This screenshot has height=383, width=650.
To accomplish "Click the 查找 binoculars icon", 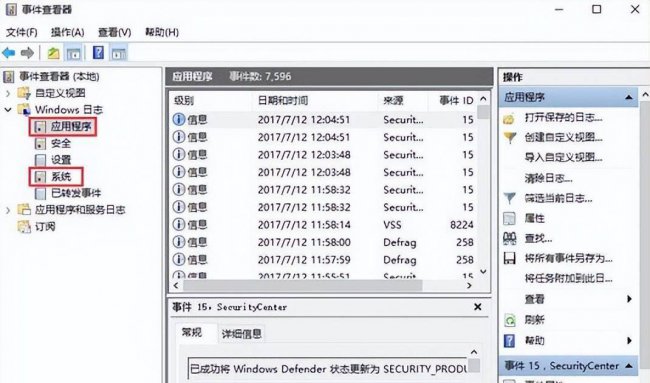I will (509, 238).
